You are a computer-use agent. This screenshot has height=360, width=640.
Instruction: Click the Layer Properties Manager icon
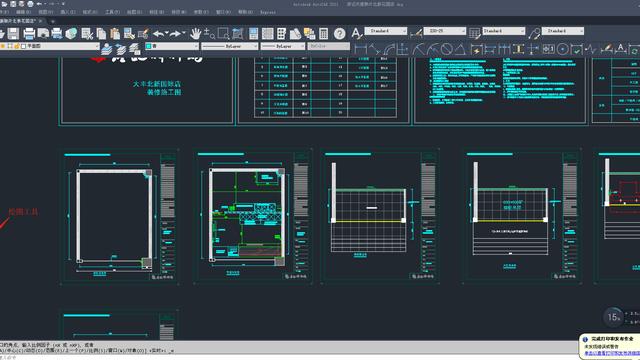(x=107, y=49)
